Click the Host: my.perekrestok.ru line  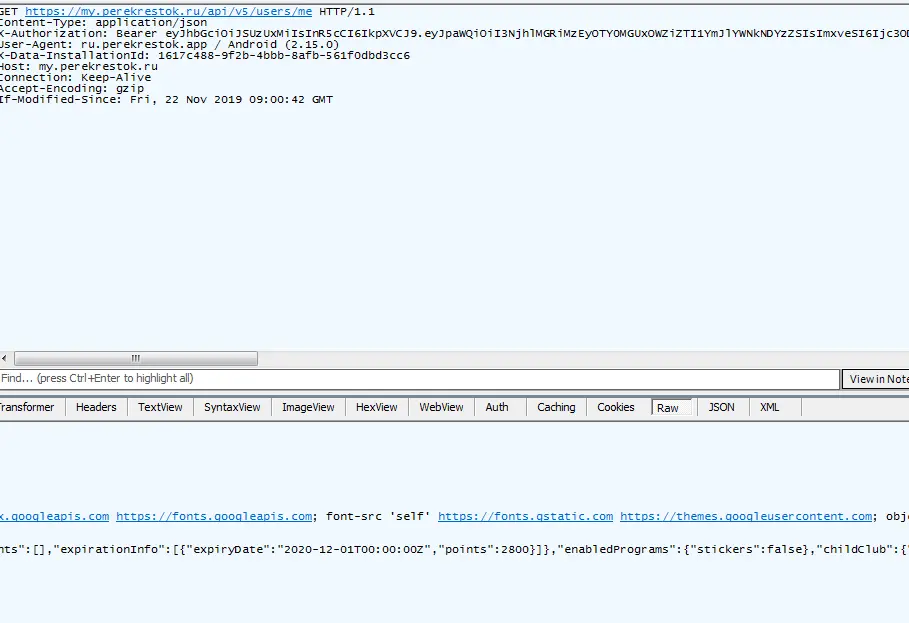click(79, 67)
